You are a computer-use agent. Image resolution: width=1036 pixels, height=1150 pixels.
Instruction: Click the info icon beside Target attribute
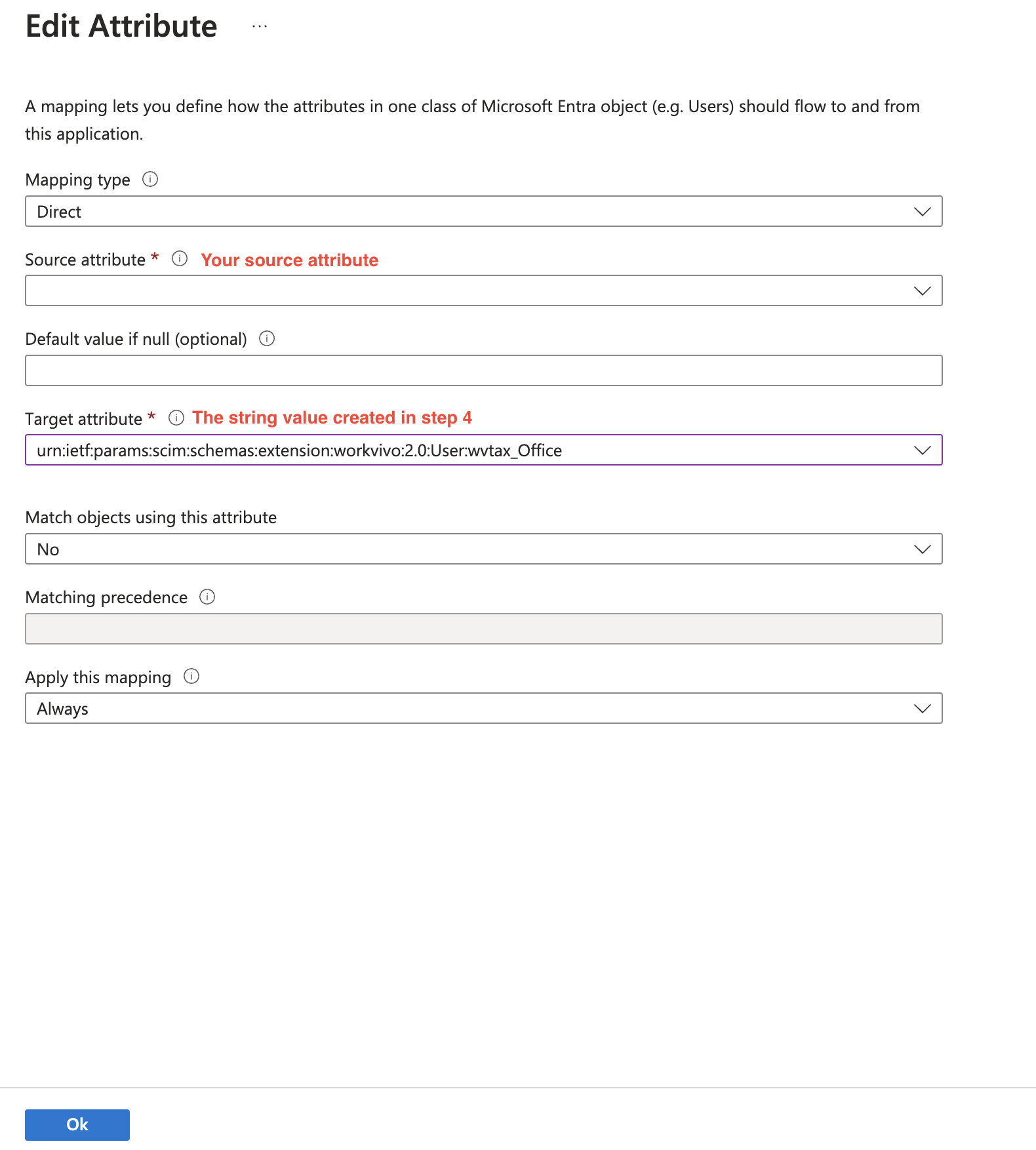click(x=176, y=418)
